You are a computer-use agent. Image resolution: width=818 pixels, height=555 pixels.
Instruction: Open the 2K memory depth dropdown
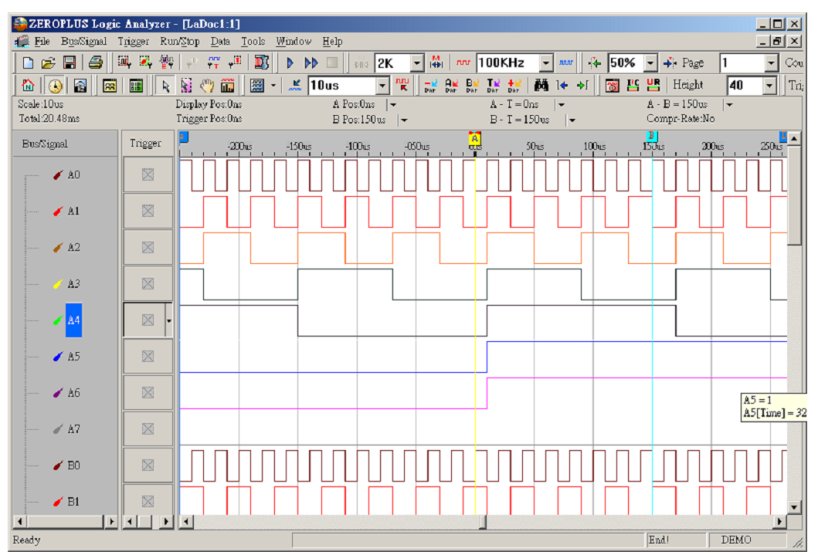pyautogui.click(x=417, y=63)
